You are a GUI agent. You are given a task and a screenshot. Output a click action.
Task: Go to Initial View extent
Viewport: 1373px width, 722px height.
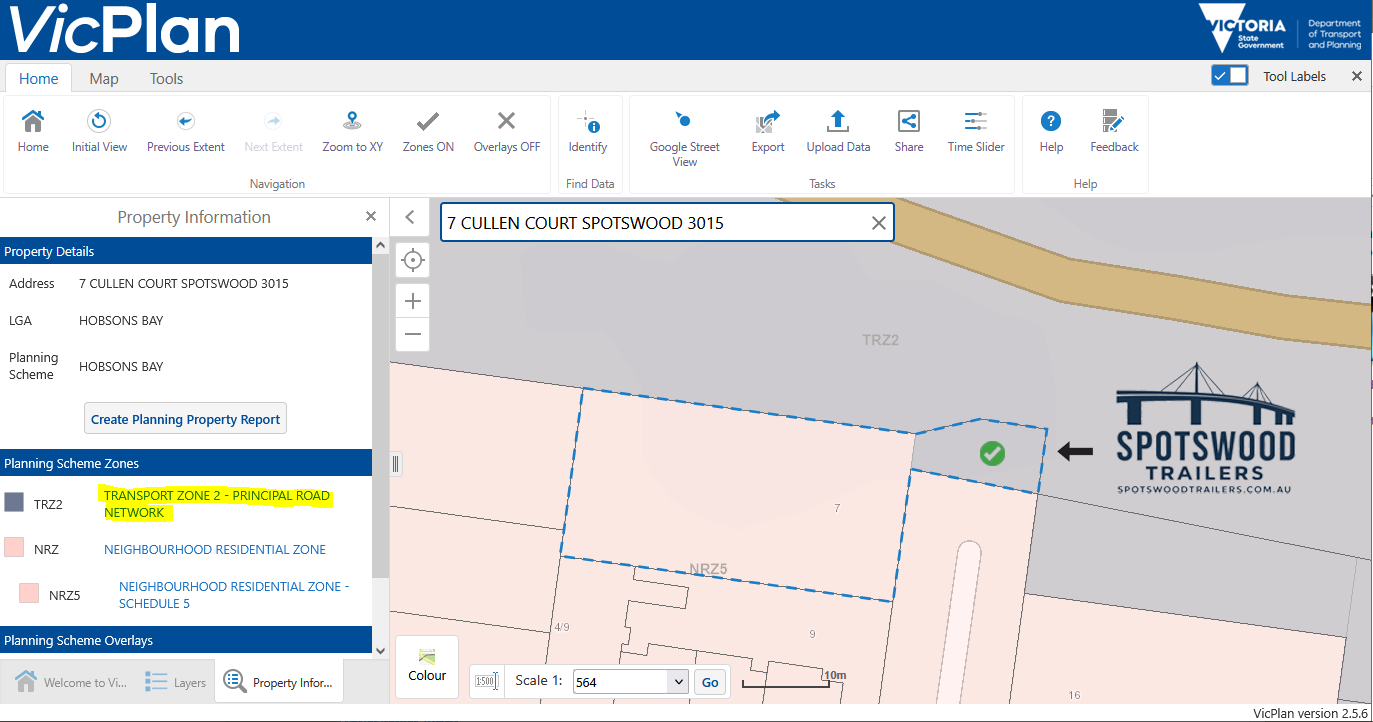[99, 122]
